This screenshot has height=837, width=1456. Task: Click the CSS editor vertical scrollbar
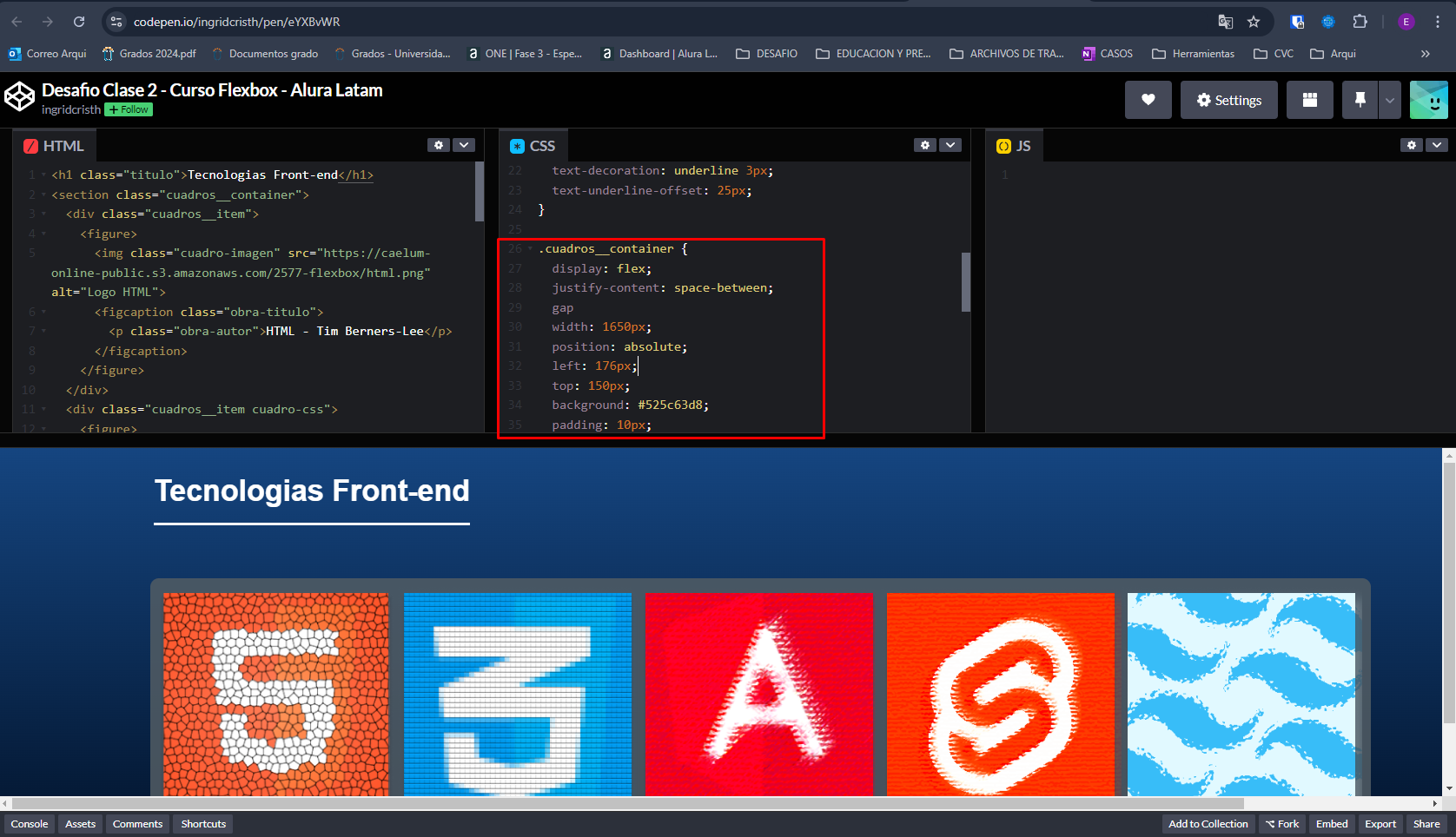[x=966, y=282]
